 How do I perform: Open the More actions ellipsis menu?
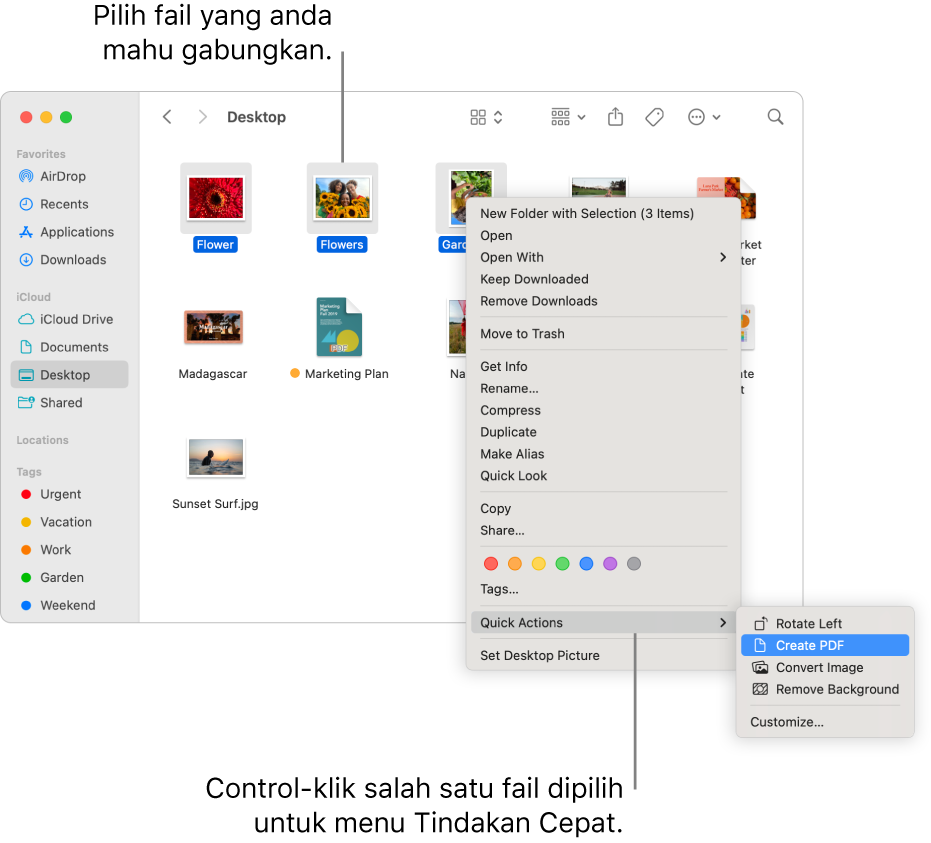(x=704, y=117)
